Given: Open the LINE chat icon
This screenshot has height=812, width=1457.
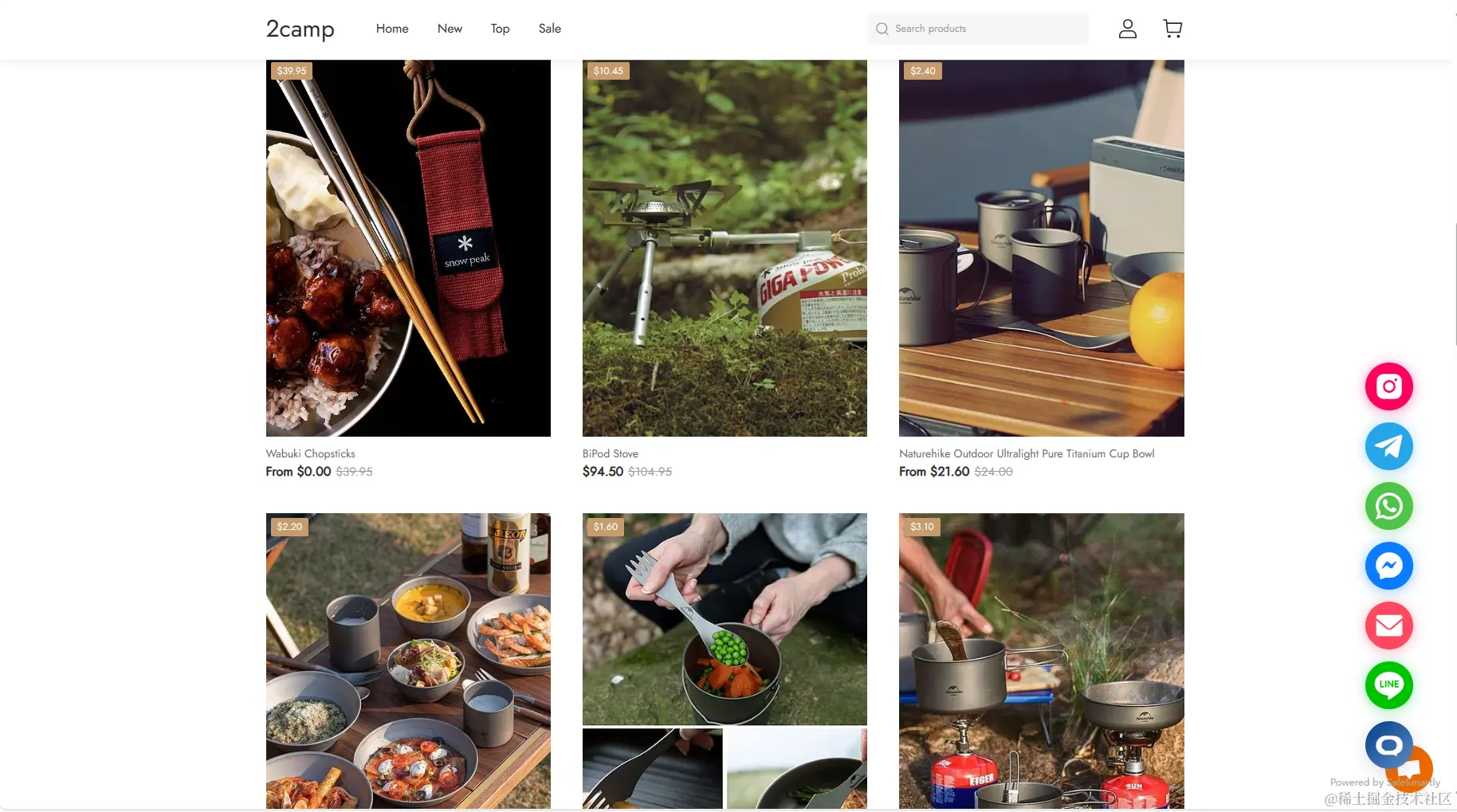Looking at the screenshot, I should point(1388,685).
